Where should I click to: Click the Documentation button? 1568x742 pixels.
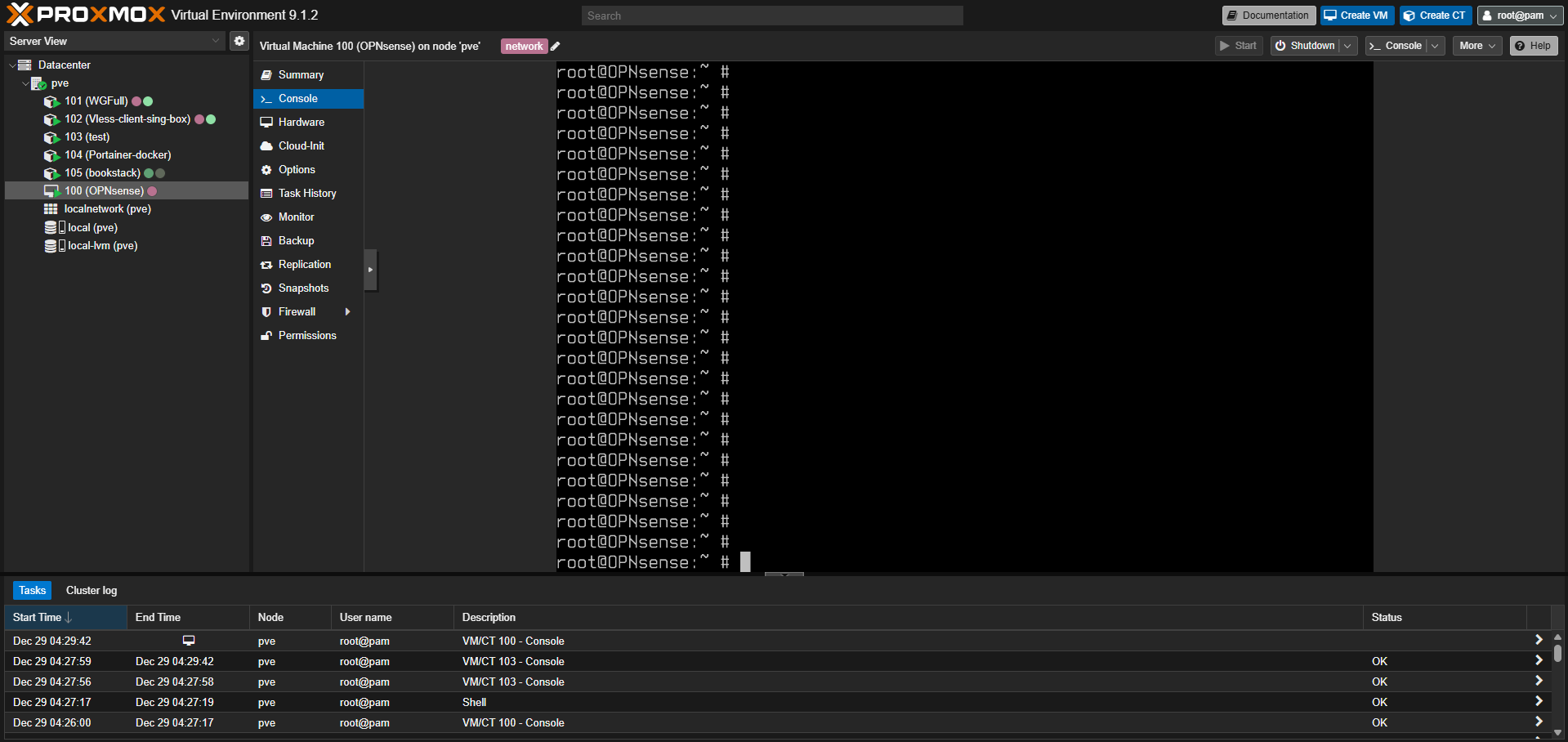(x=1268, y=16)
